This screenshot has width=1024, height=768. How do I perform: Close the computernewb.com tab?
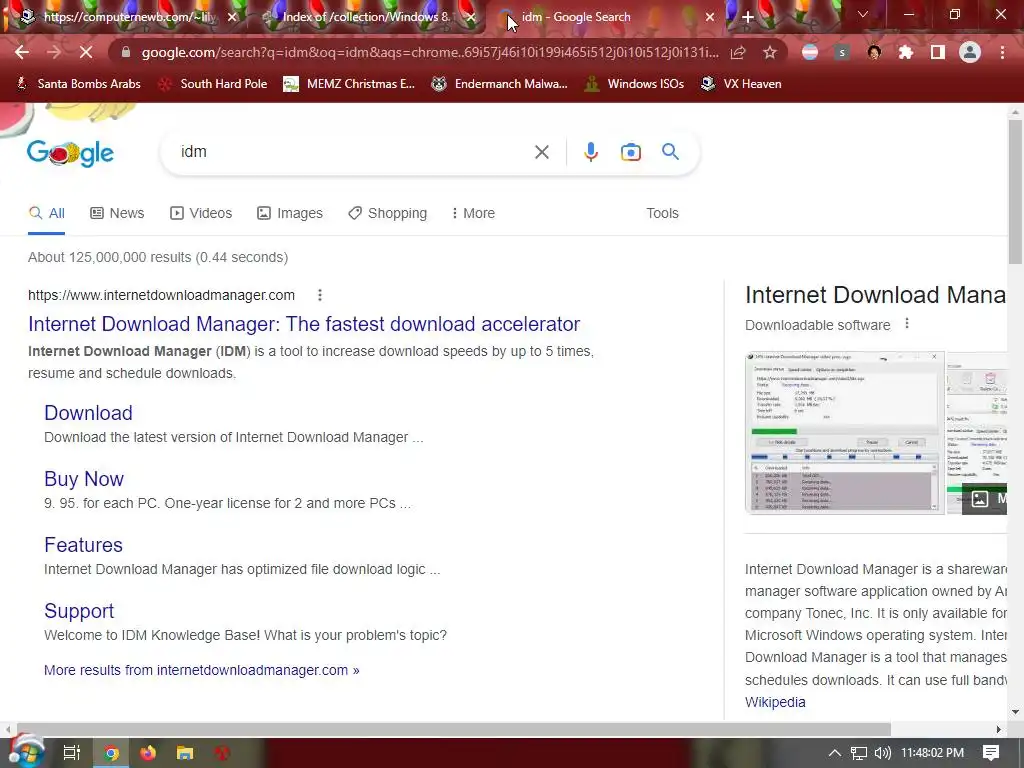[232, 17]
